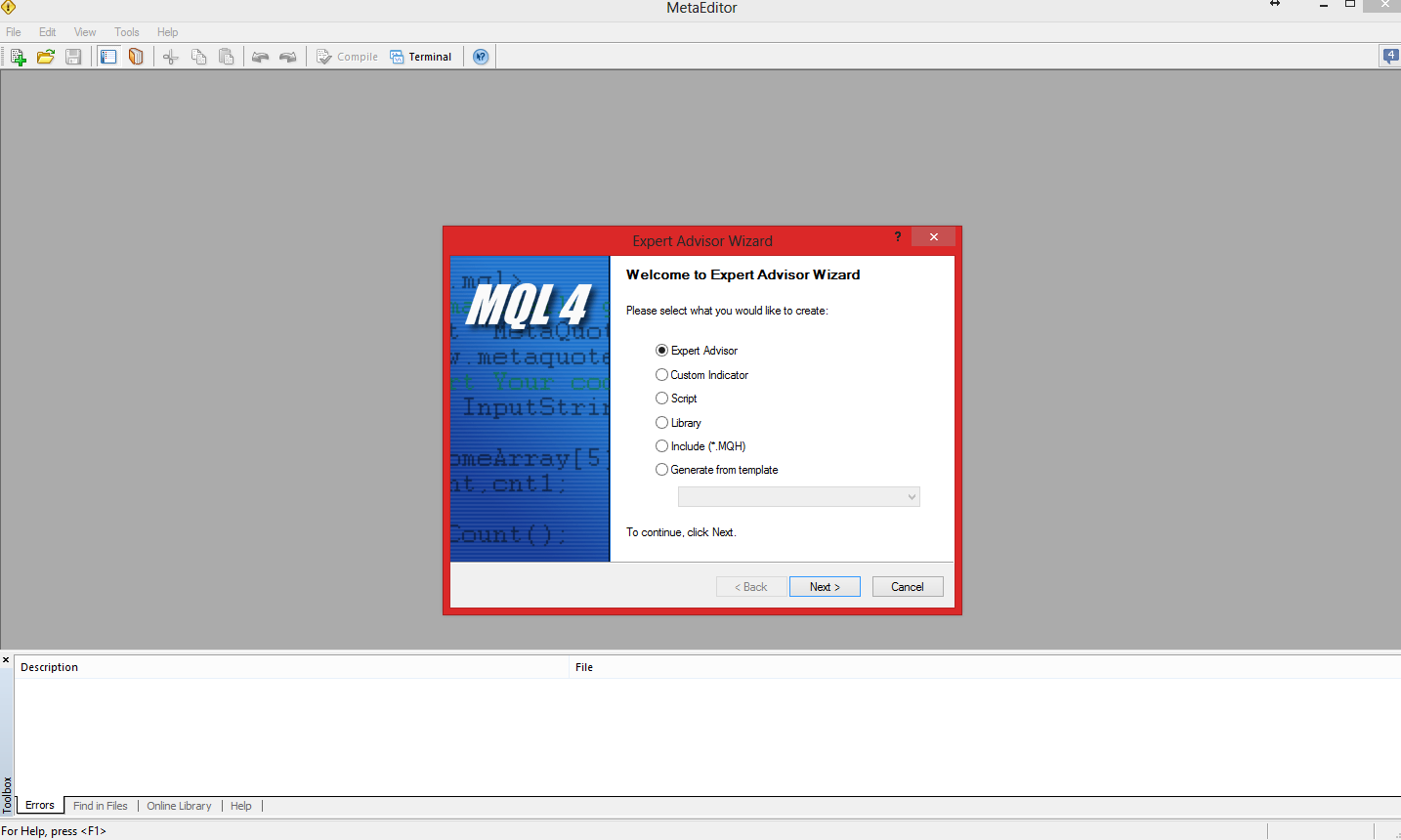Close the Expert Advisor Wizard dialog

pyautogui.click(x=934, y=236)
